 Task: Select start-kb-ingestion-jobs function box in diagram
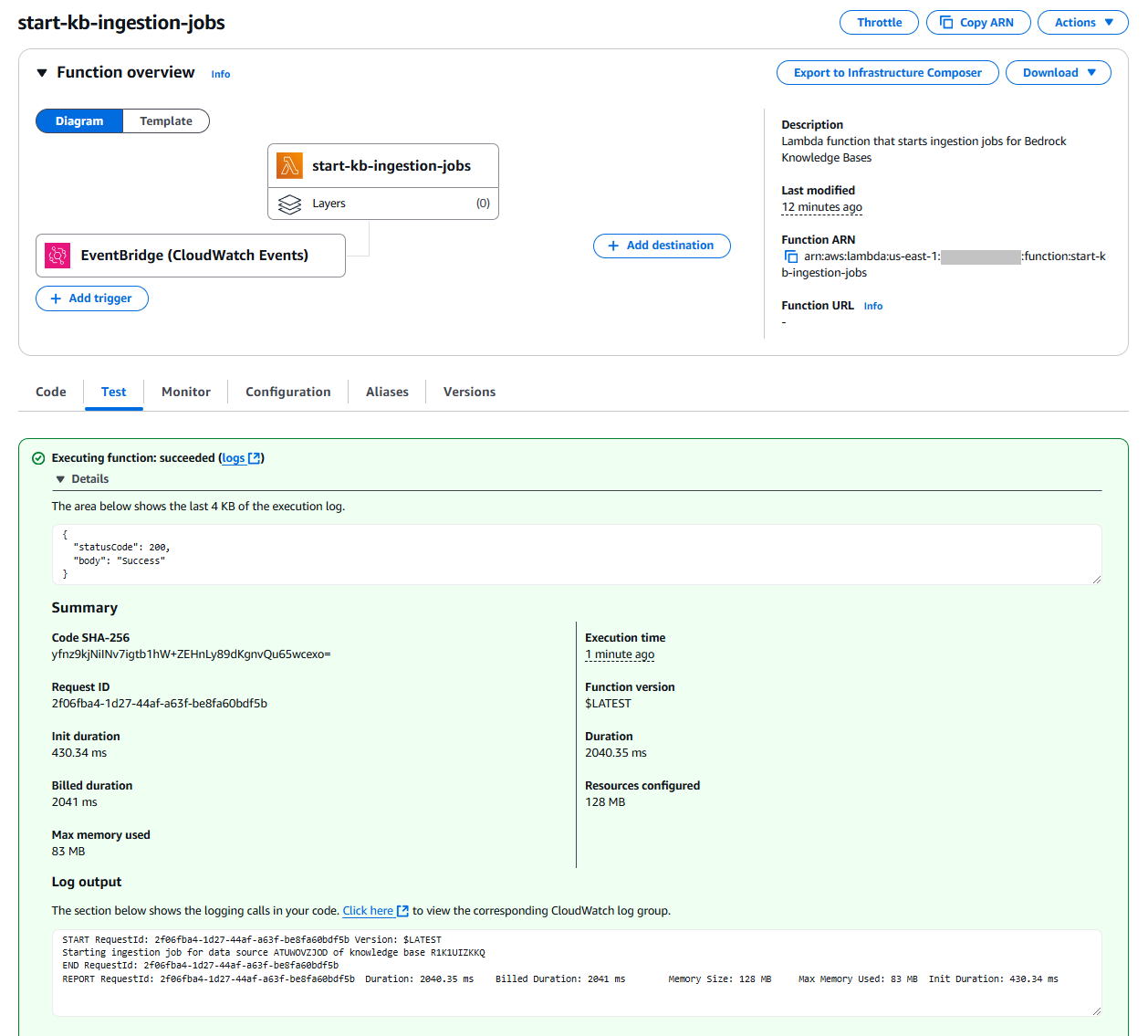383,165
